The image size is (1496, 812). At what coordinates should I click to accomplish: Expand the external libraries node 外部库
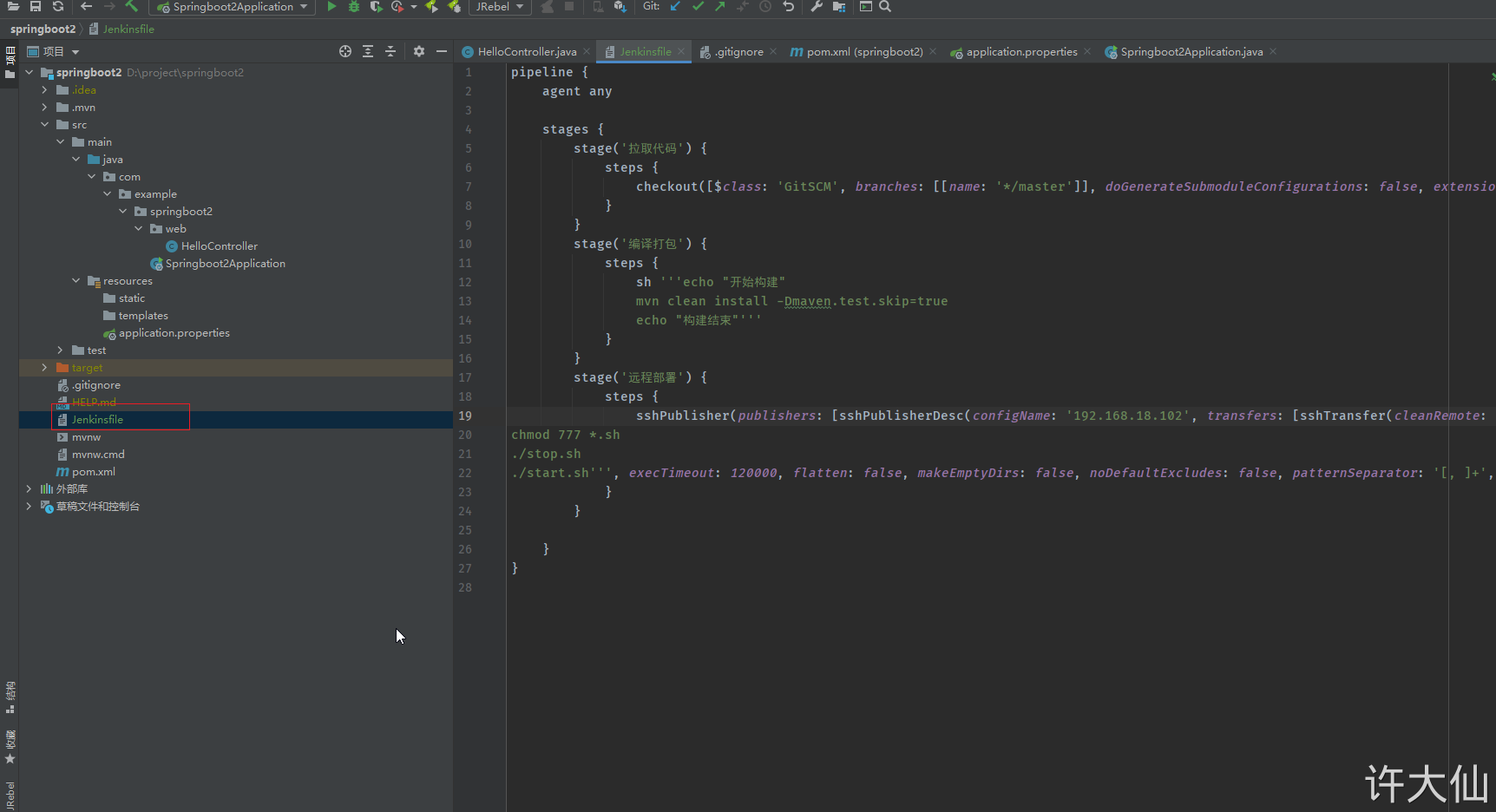[30, 489]
